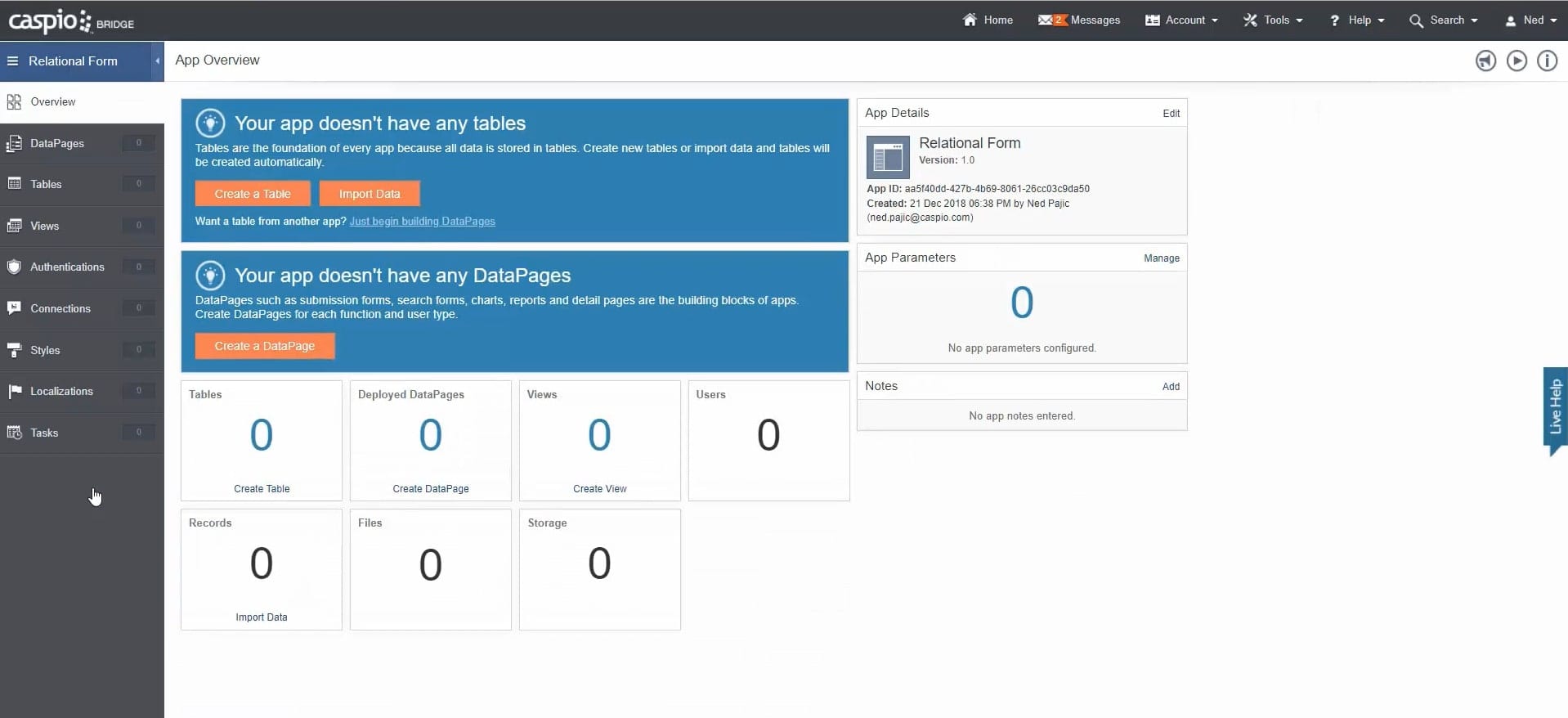This screenshot has height=718, width=1568.
Task: Click the Create a Table button
Action: click(253, 194)
